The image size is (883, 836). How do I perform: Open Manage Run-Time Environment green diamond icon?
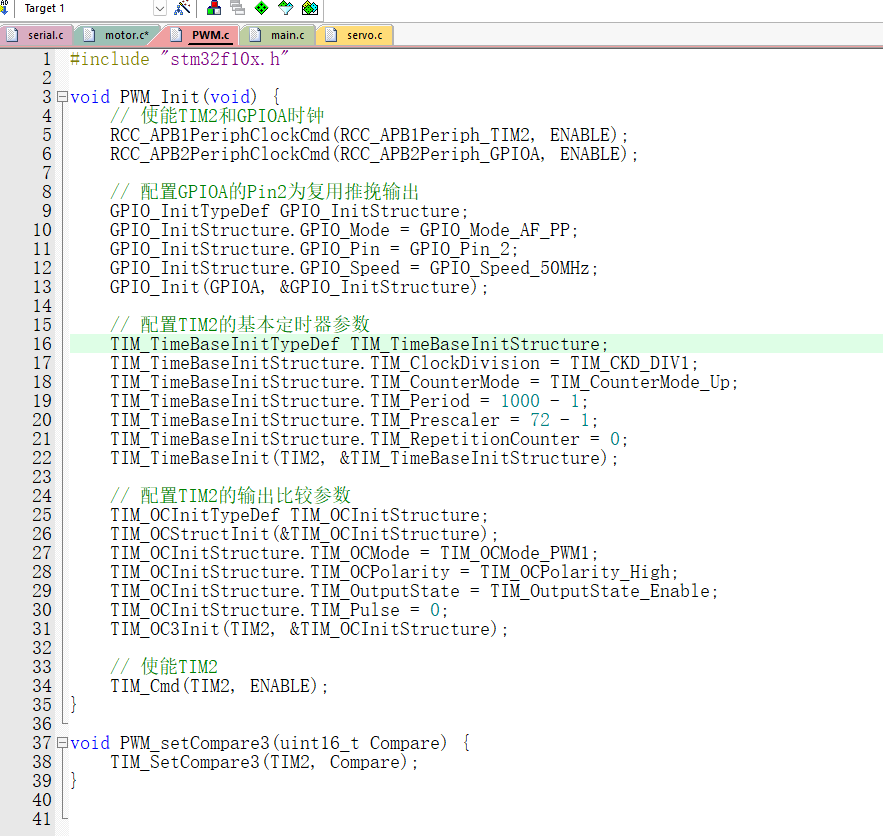262,8
